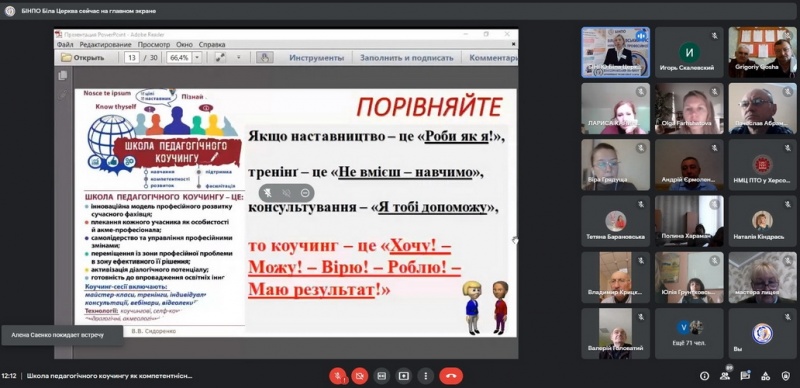Open dropdown arrow next to fit-page icon

tap(238, 58)
